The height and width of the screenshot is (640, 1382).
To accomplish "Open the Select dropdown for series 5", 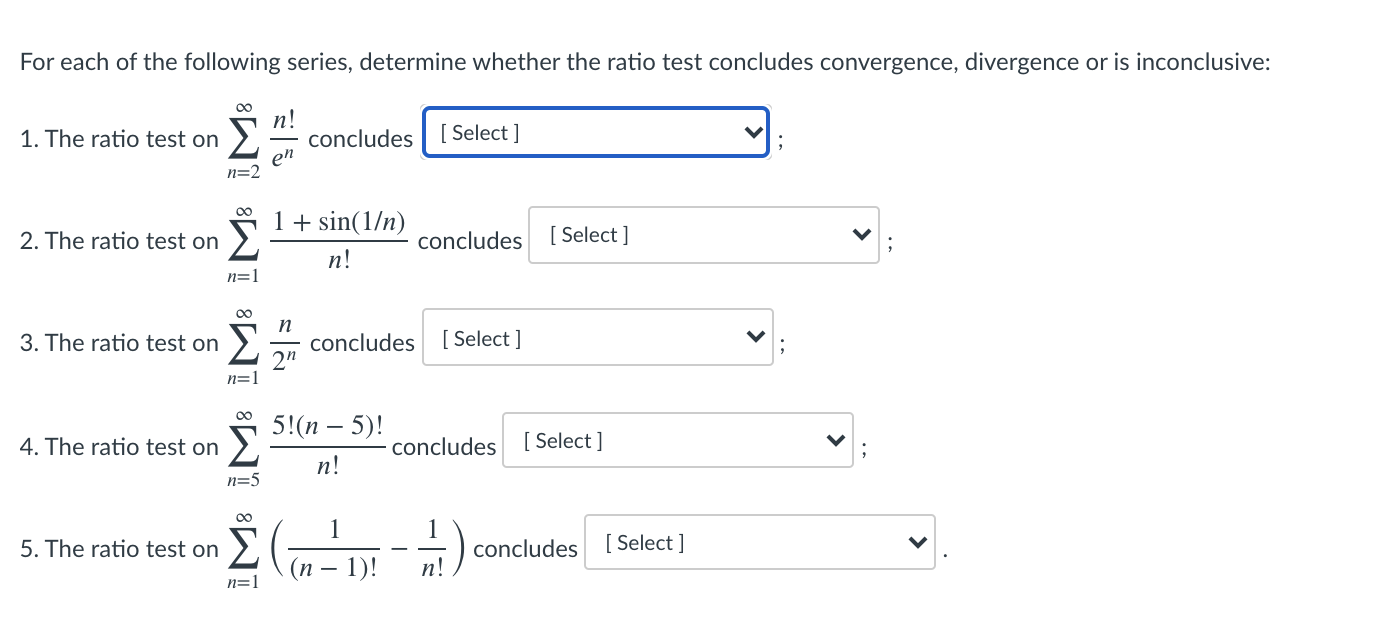I will (x=760, y=543).
